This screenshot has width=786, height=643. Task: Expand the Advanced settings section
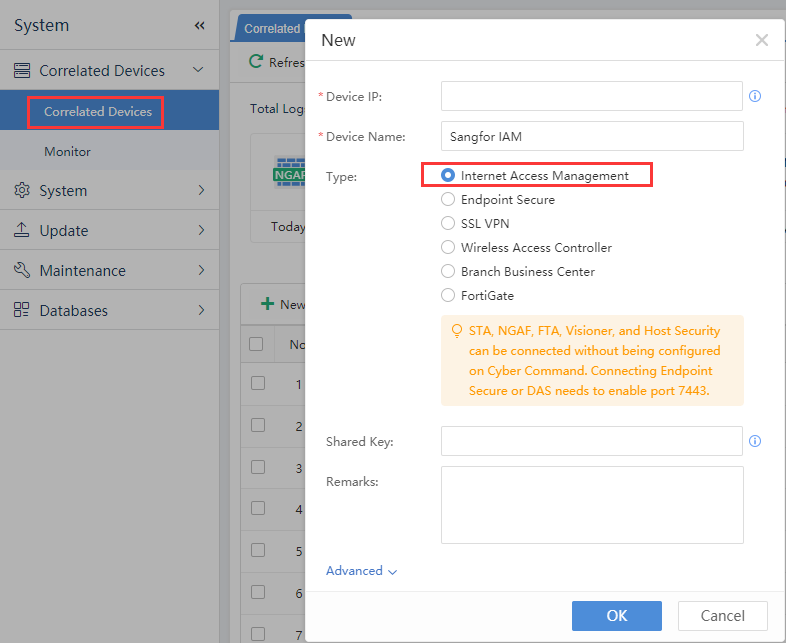point(361,571)
